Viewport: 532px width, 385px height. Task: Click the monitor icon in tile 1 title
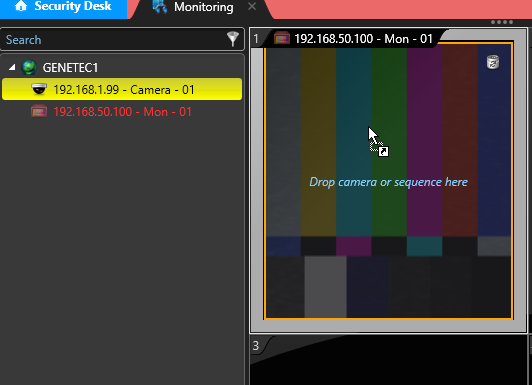coord(282,38)
